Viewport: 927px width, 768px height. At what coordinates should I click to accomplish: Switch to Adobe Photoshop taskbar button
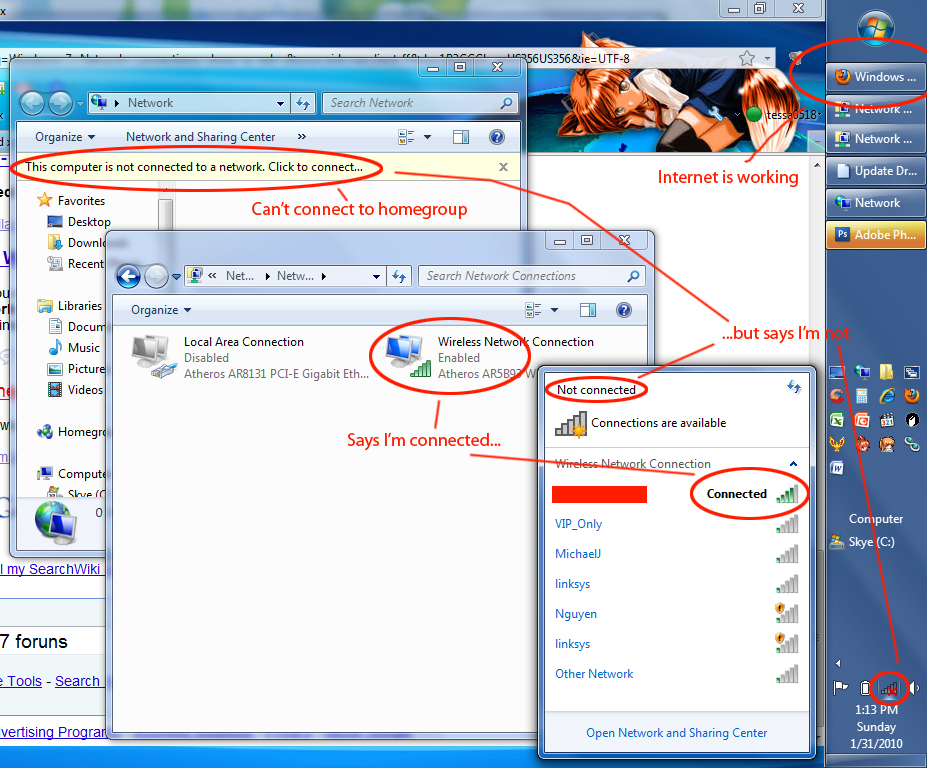(x=876, y=235)
